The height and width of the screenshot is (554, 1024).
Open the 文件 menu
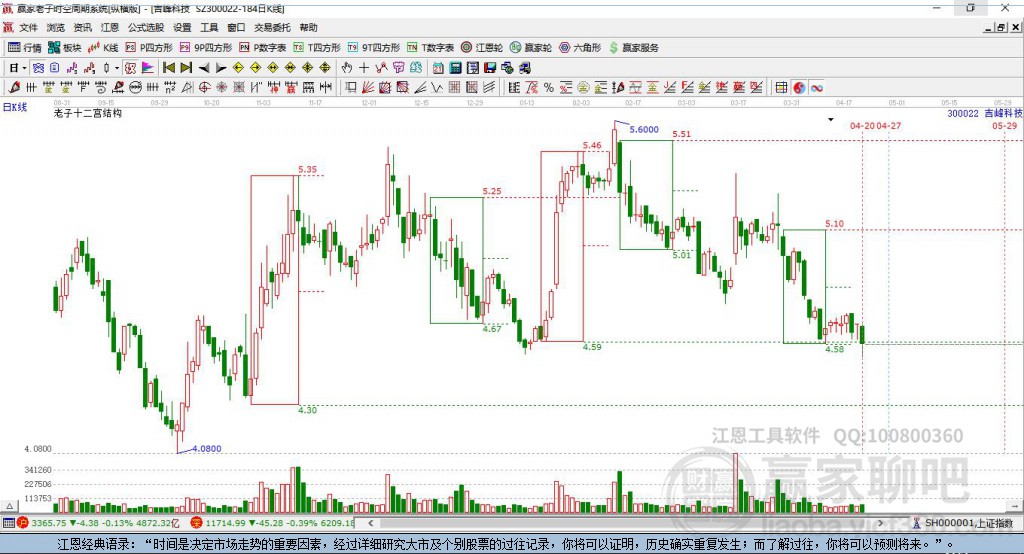28,27
